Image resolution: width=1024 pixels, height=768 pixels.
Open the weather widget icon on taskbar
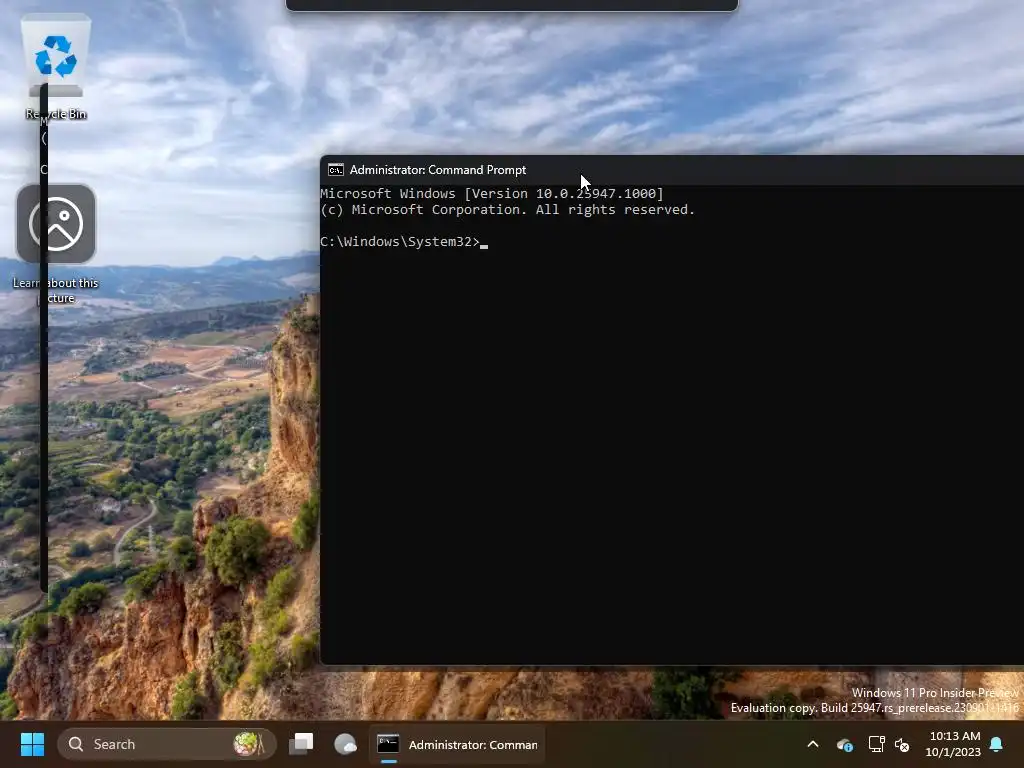tap(345, 744)
